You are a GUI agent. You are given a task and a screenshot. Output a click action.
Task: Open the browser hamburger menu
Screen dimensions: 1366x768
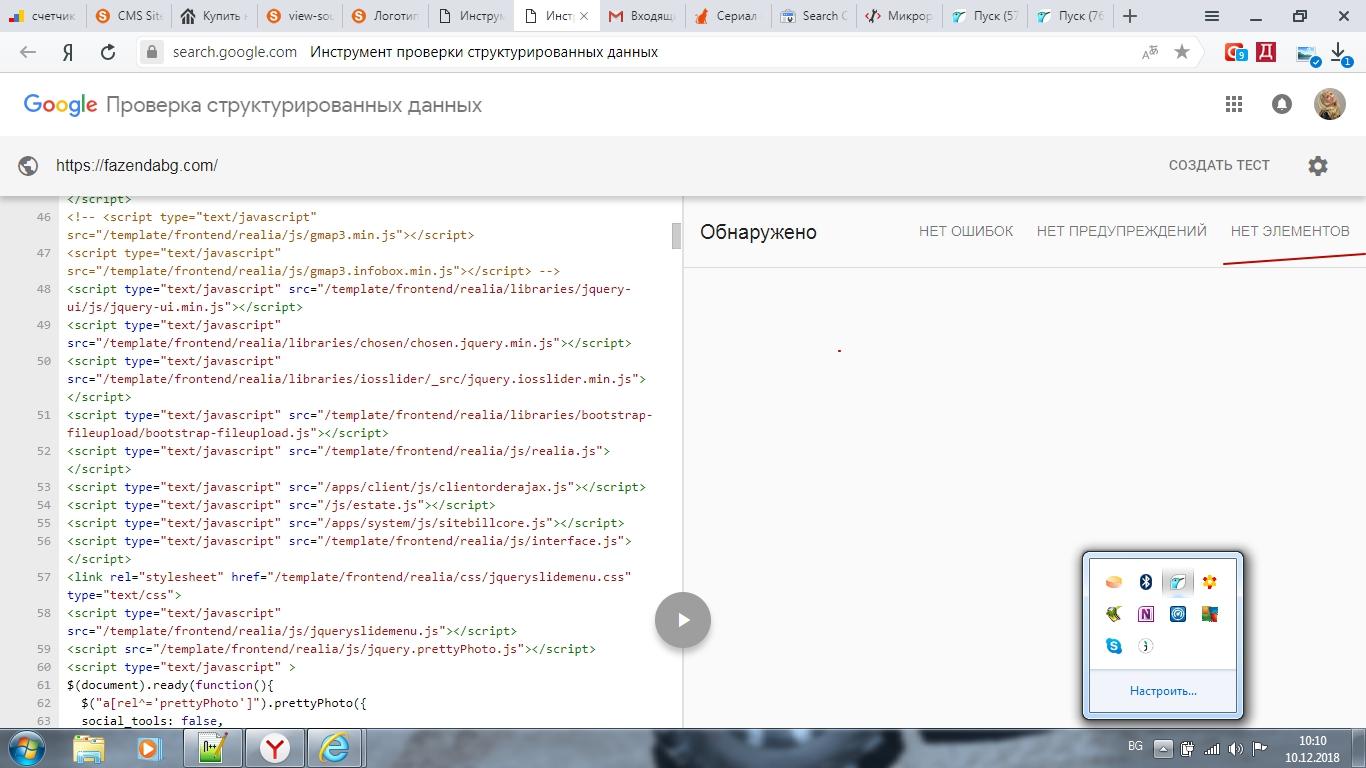click(x=1212, y=16)
